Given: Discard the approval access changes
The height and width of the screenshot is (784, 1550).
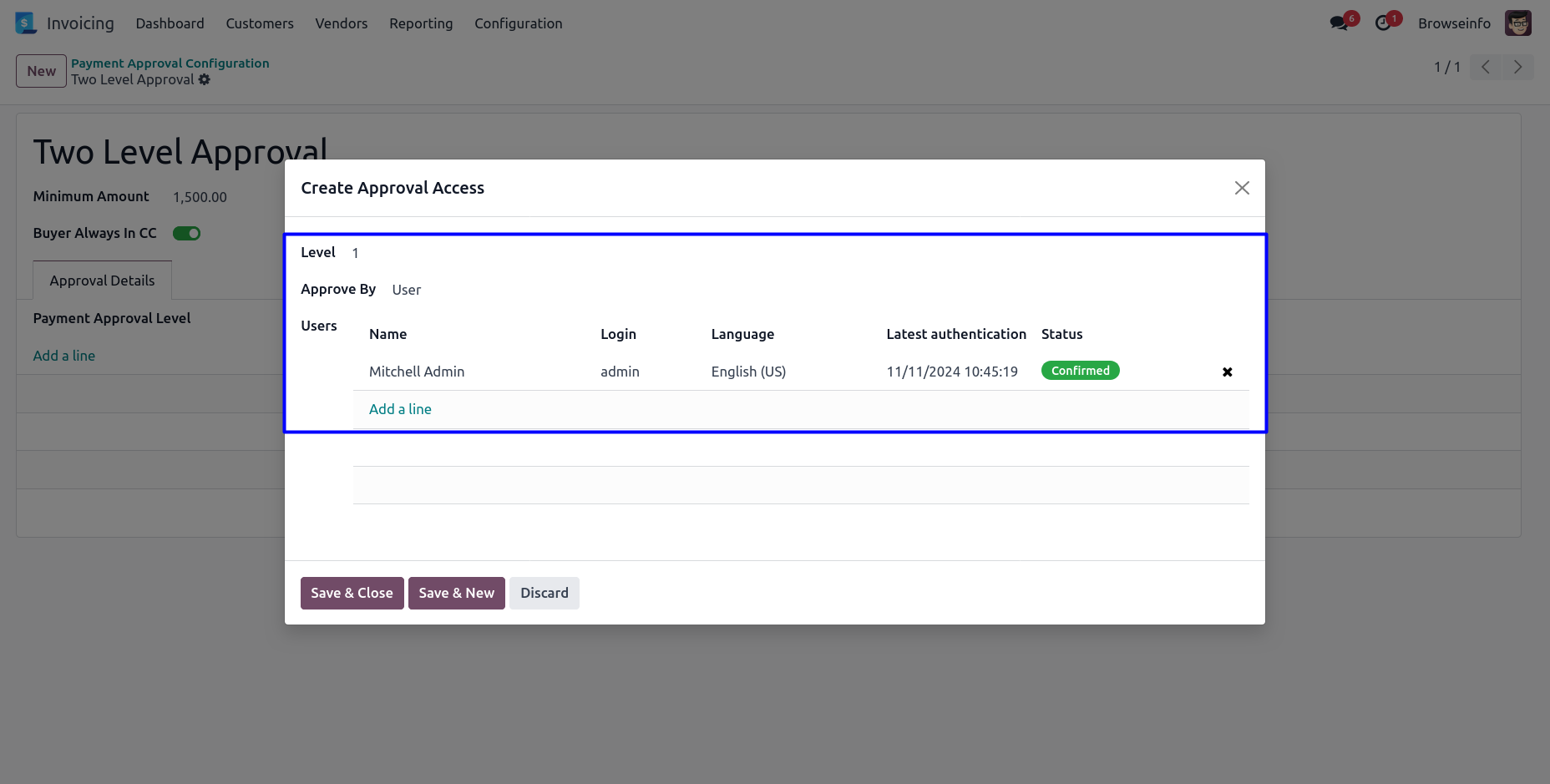Looking at the screenshot, I should click(544, 593).
